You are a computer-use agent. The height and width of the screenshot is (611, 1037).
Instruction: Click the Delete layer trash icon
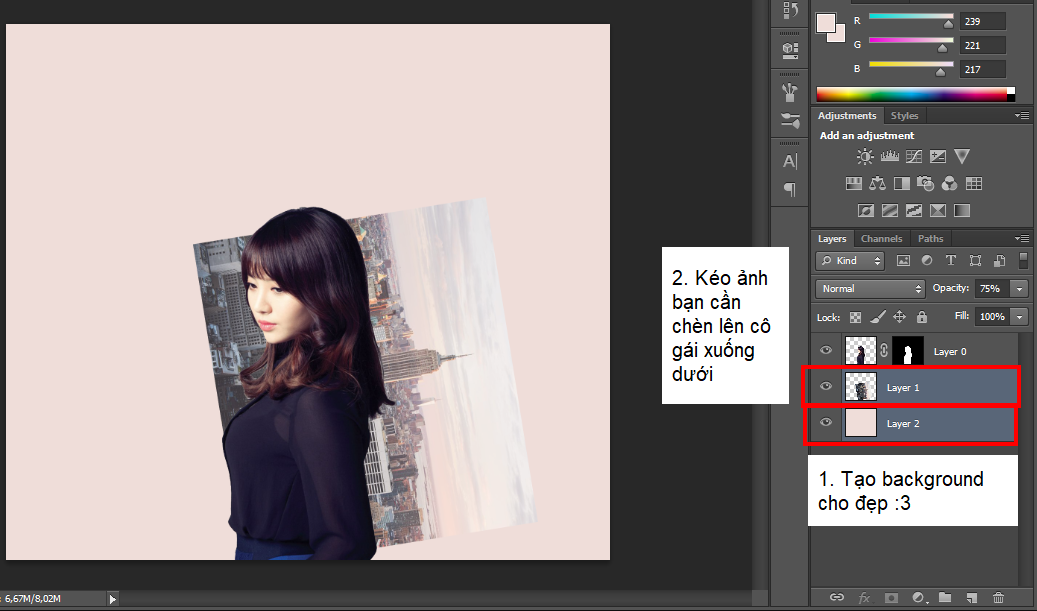click(x=997, y=598)
